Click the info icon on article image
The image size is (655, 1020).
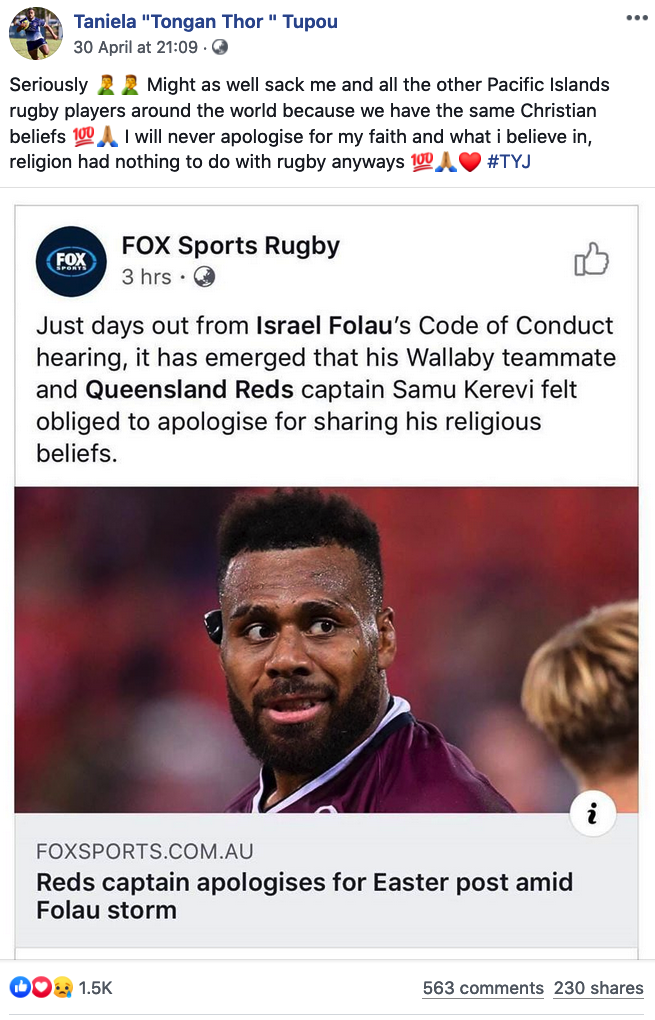tap(591, 815)
